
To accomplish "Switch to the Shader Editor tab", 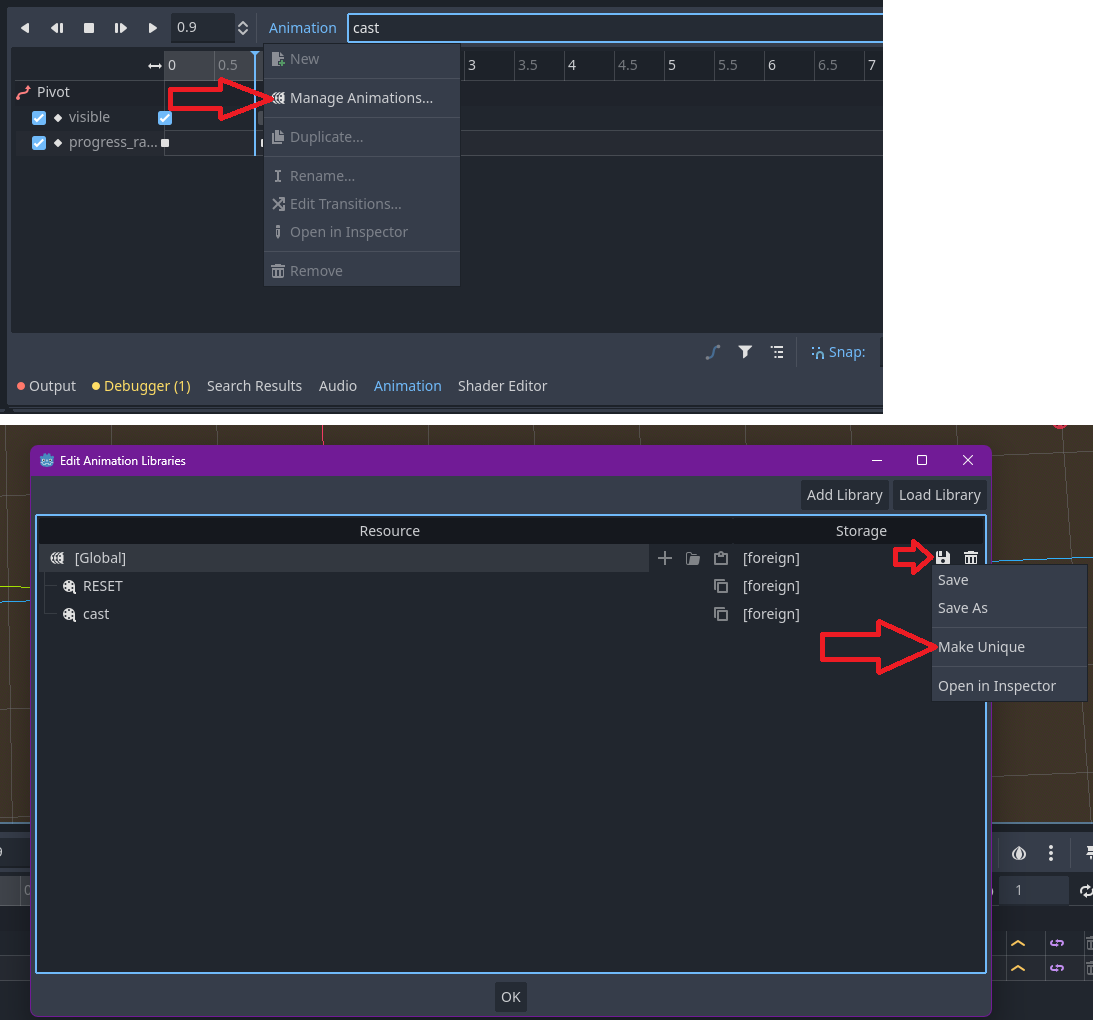I will click(x=502, y=385).
